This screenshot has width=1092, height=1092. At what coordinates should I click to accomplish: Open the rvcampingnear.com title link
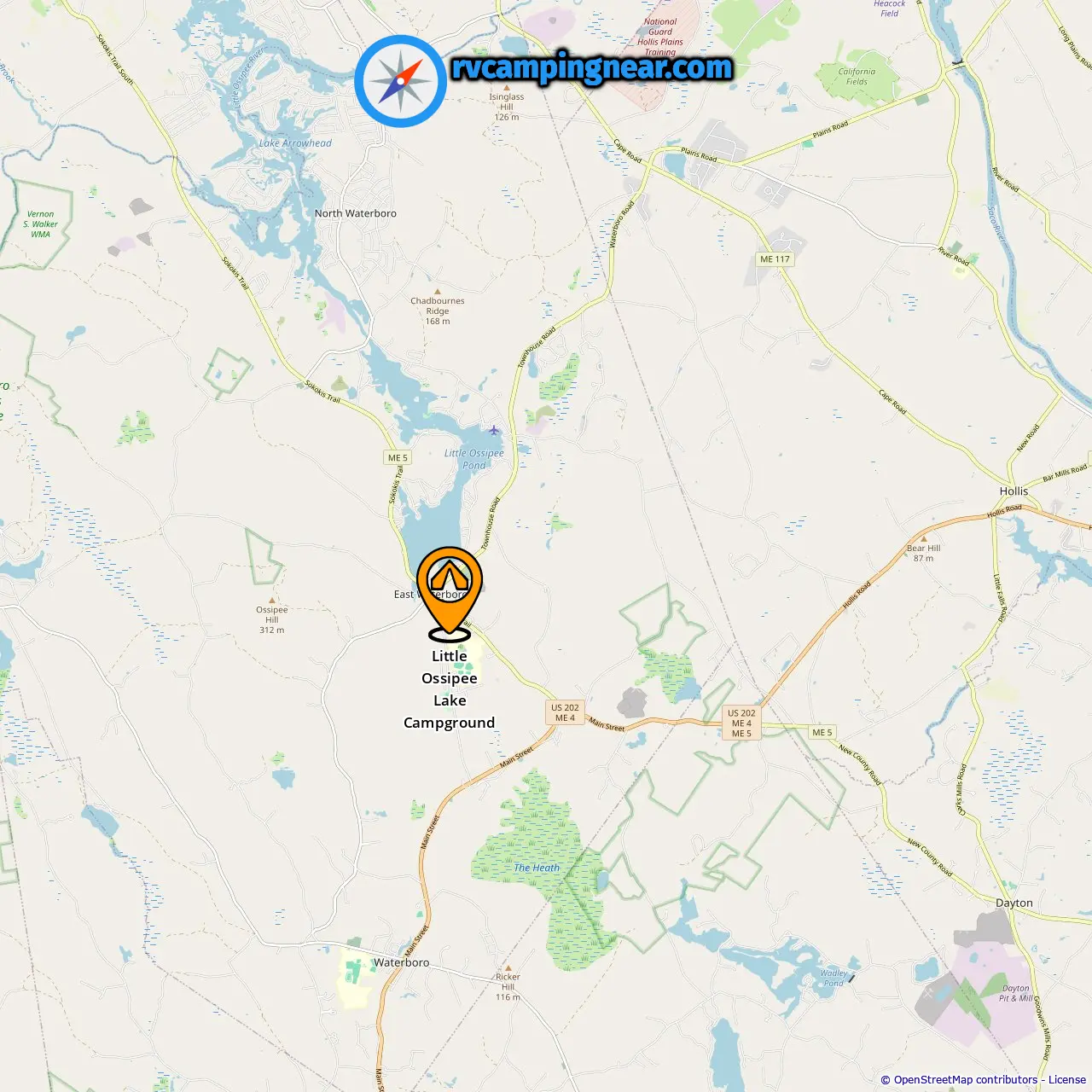(592, 67)
